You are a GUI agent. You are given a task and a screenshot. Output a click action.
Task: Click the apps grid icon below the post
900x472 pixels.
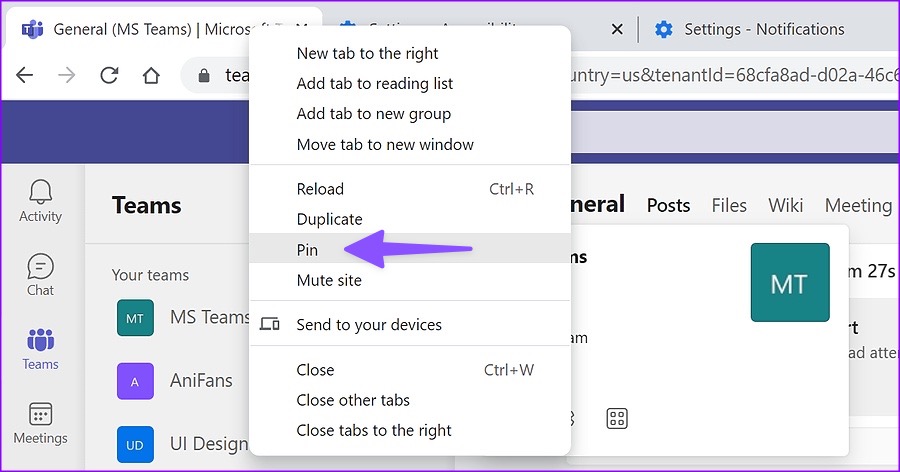[x=617, y=418]
